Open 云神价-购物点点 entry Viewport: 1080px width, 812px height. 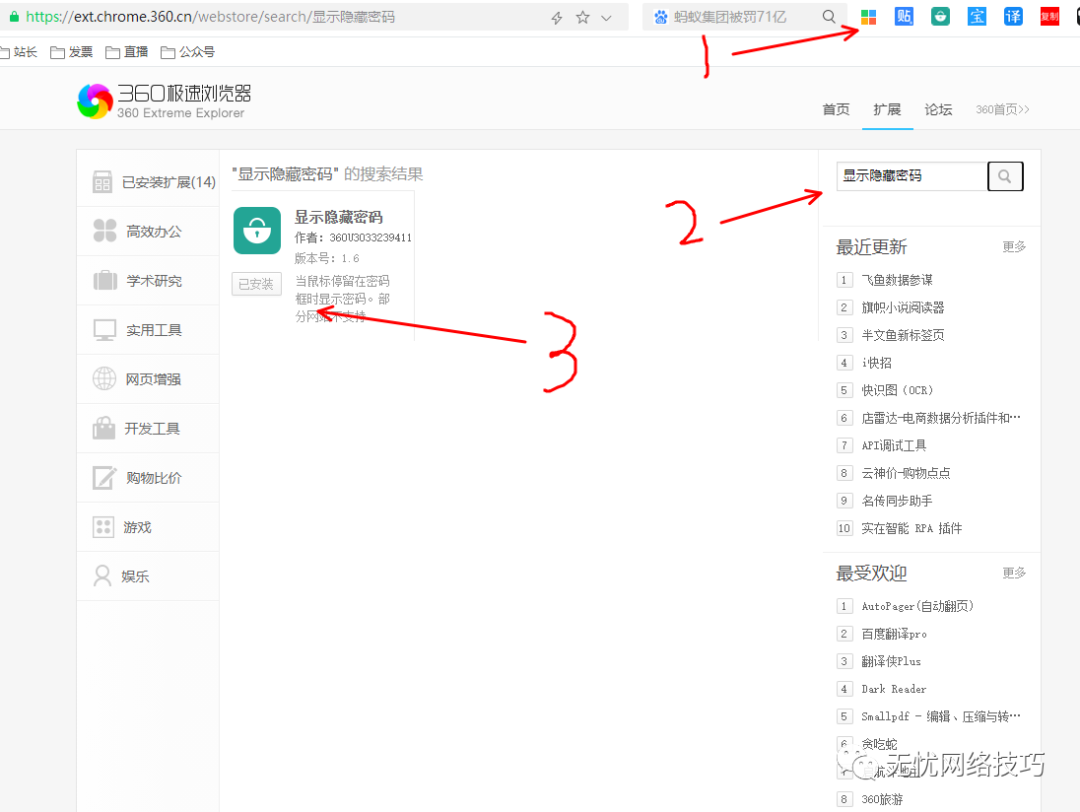pos(906,473)
